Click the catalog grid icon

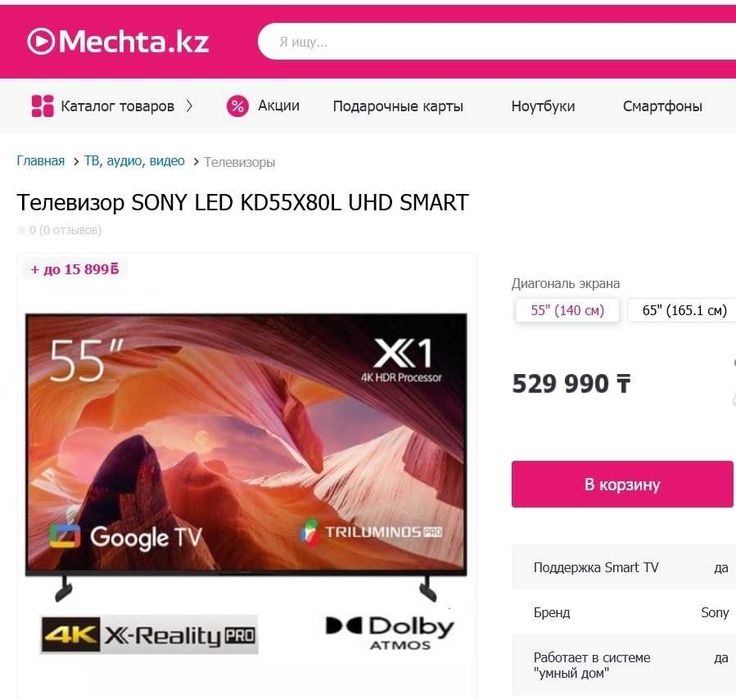point(42,106)
